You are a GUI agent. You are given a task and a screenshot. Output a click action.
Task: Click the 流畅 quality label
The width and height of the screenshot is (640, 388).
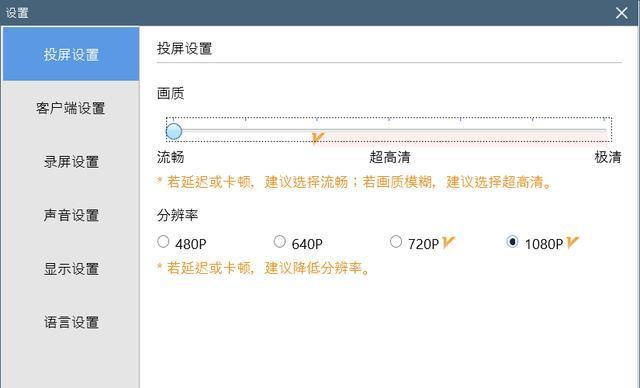coord(171,157)
